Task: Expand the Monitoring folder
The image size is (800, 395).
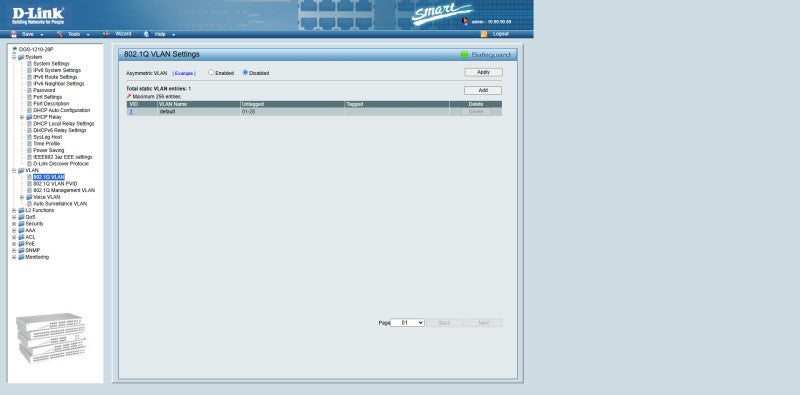Action: click(14, 257)
